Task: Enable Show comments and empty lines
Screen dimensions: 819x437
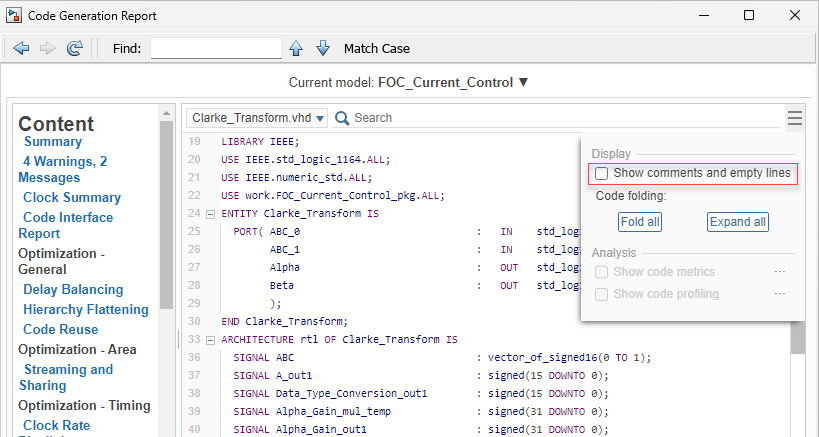Action: pos(602,174)
